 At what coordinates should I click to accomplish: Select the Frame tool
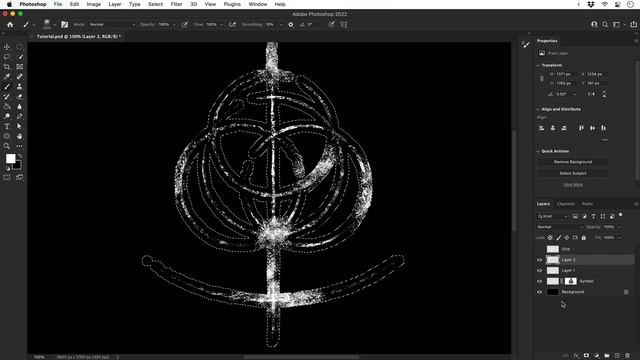[20, 67]
